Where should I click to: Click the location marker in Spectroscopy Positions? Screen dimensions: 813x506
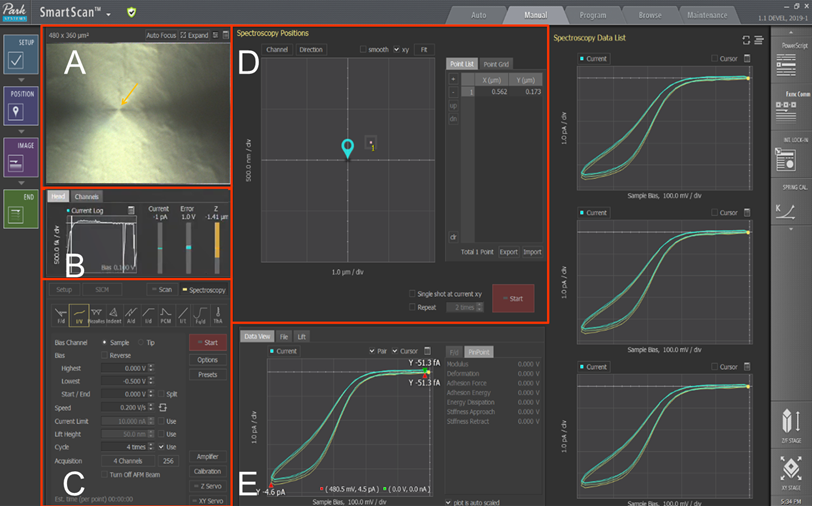point(347,147)
